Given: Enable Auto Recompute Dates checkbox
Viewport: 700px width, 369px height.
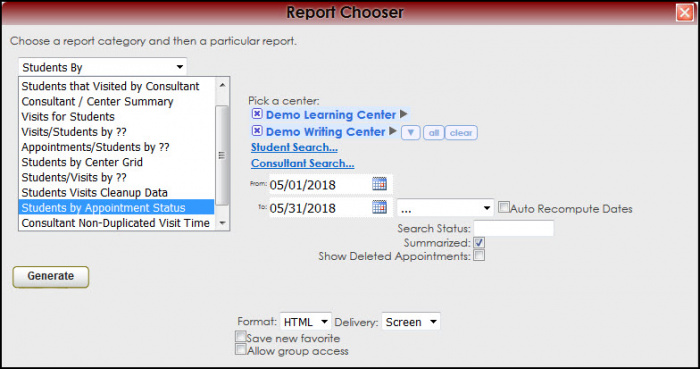Looking at the screenshot, I should coord(504,207).
